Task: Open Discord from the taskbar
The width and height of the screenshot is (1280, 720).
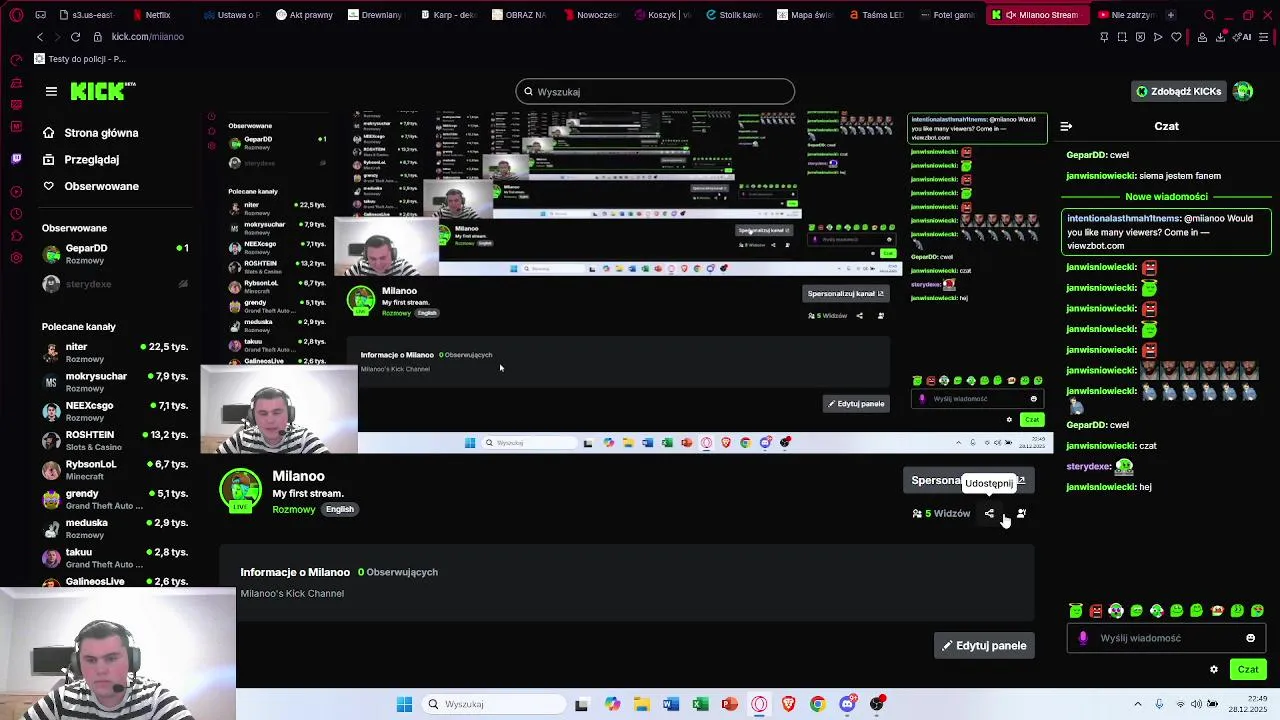Action: 847,704
